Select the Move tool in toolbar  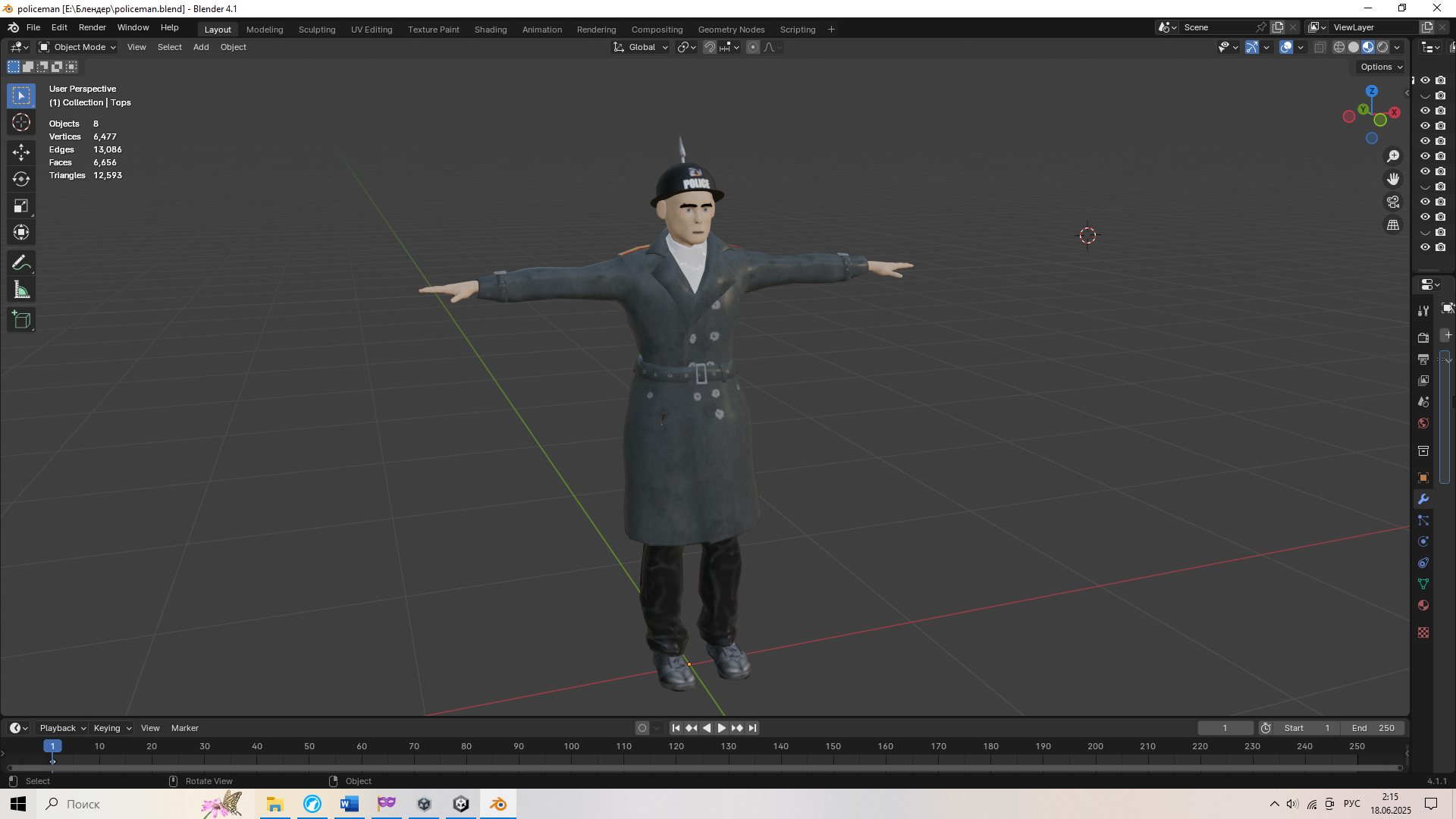(21, 152)
